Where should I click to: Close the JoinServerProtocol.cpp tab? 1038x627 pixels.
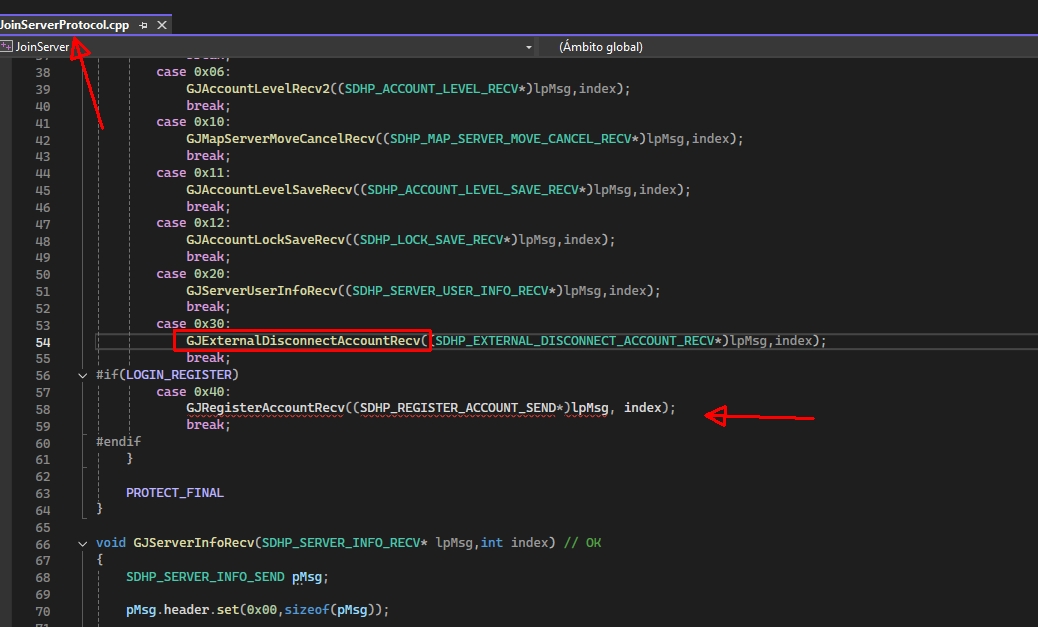click(162, 25)
